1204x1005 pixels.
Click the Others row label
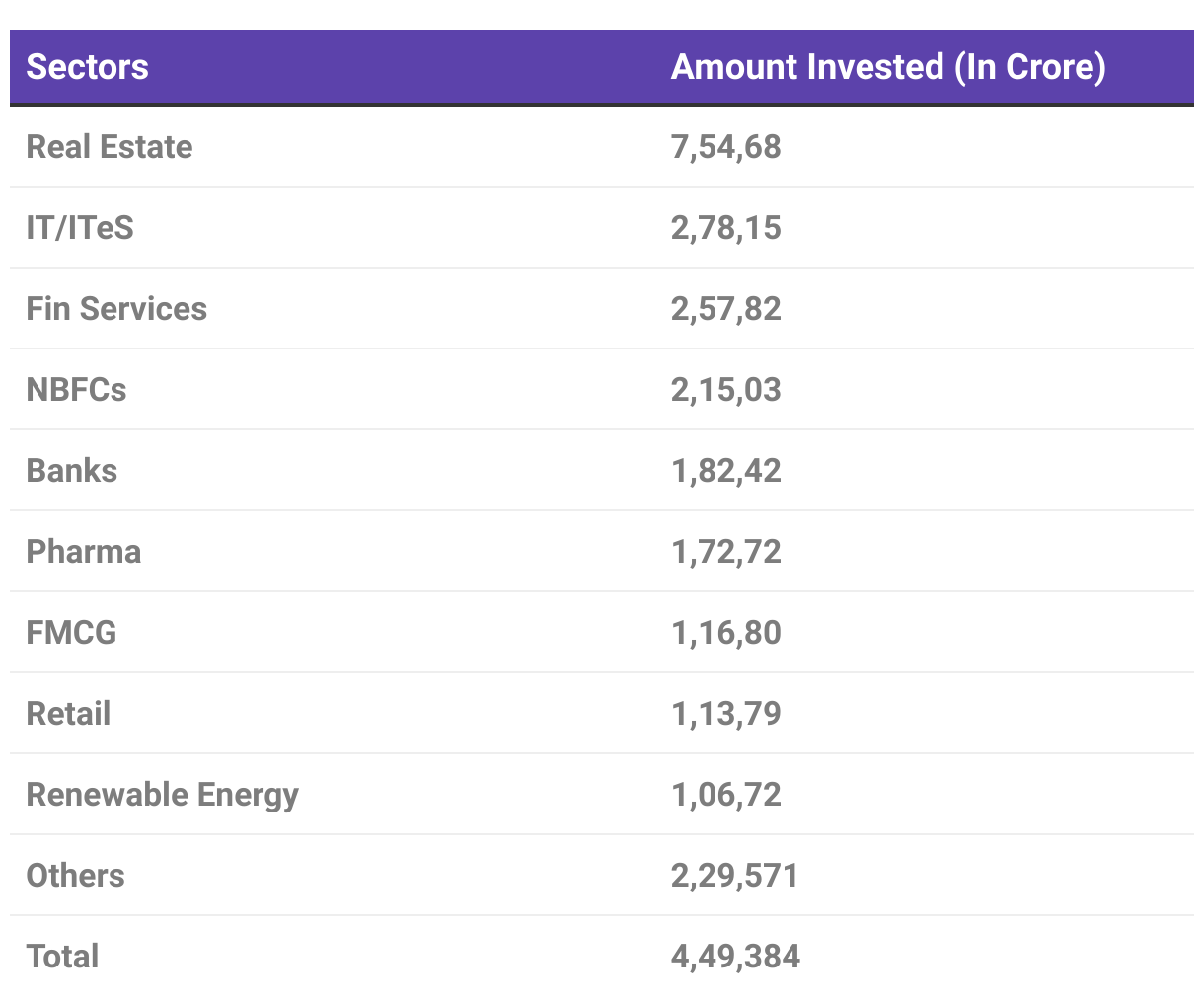coord(75,876)
